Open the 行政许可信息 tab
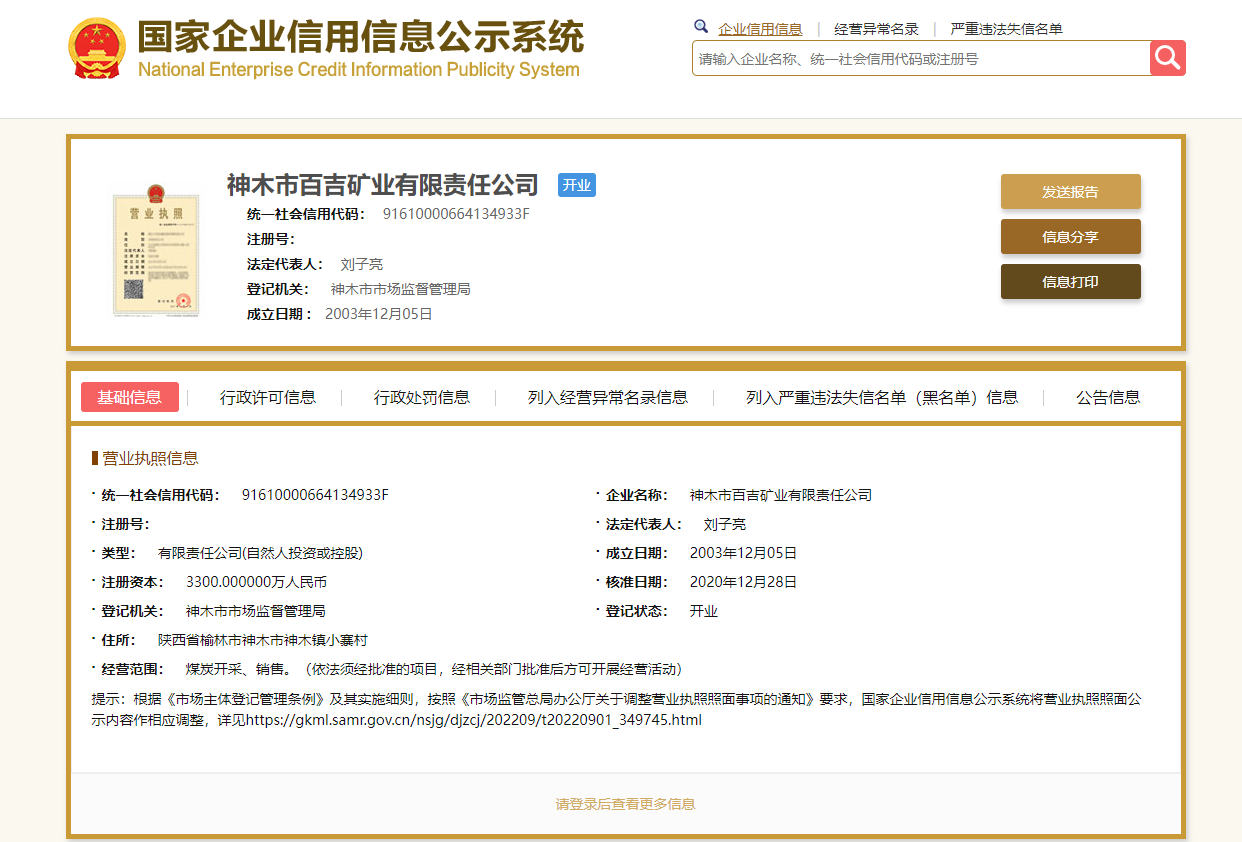The image size is (1242, 842). point(268,397)
